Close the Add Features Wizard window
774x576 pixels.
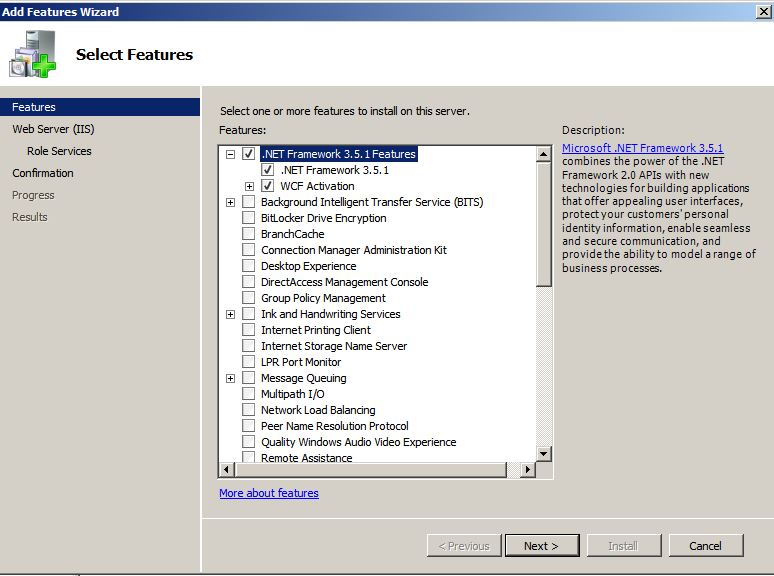[x=764, y=11]
